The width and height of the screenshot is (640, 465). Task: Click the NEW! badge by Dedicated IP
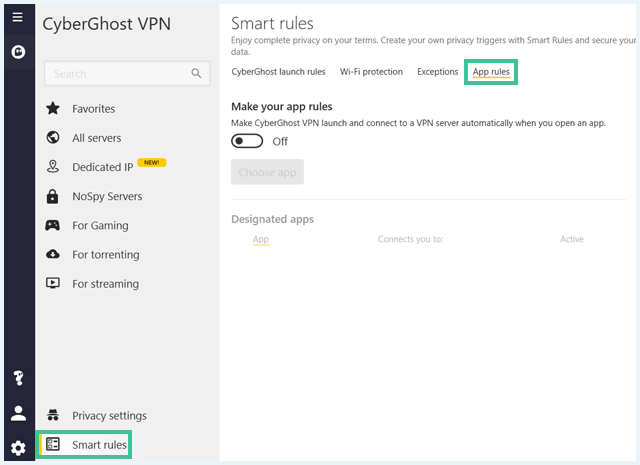tap(151, 162)
